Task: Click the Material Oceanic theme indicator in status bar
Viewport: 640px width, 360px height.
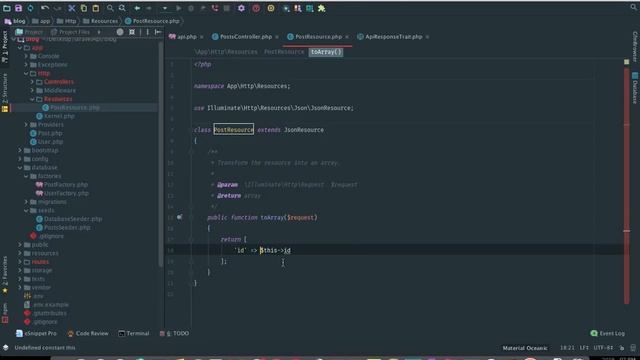Action: click(x=524, y=348)
